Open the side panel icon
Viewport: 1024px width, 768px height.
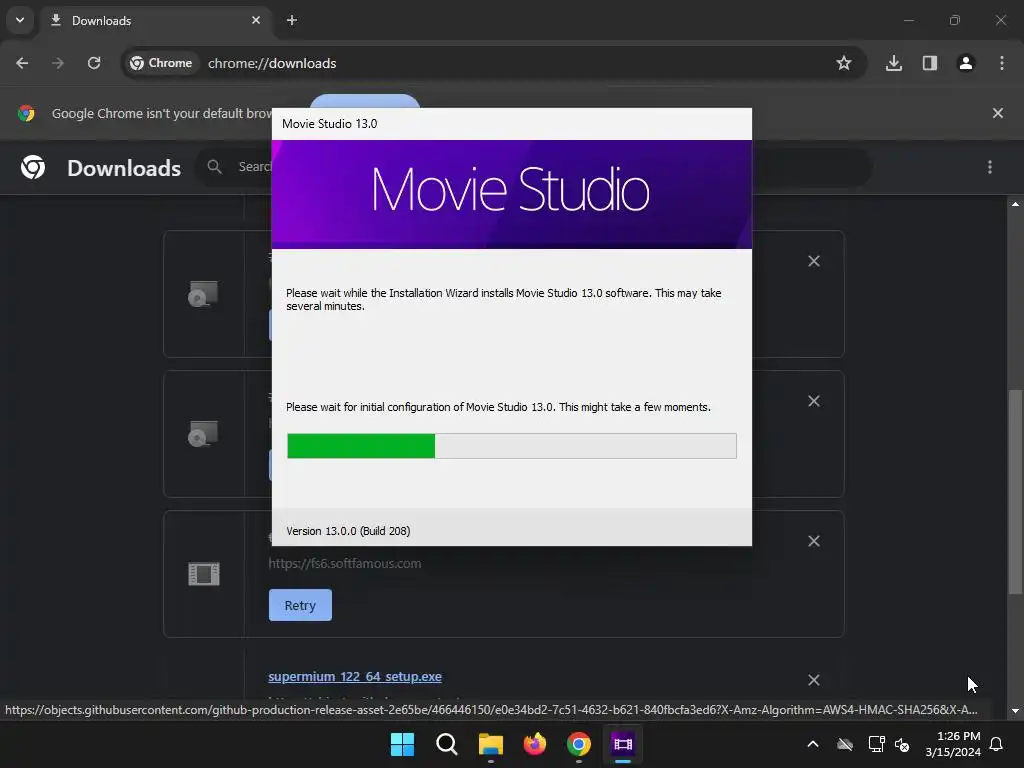(x=930, y=63)
